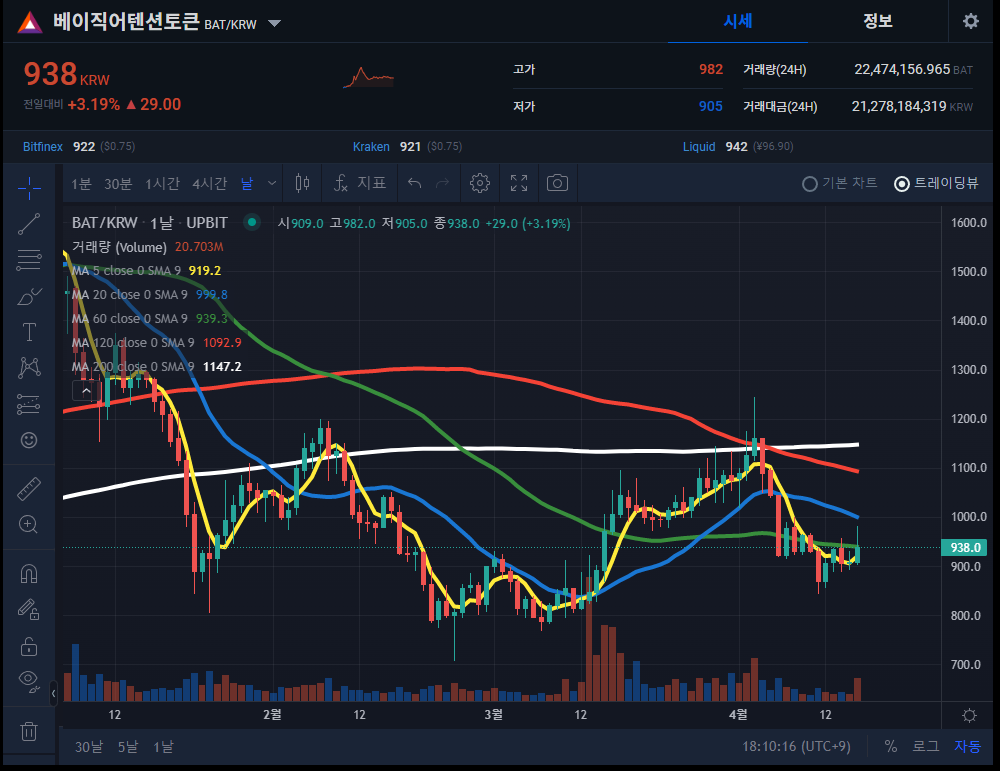Screen dimensions: 1000x771
Task: Click the MA 5 indicator legend
Action: (146, 270)
